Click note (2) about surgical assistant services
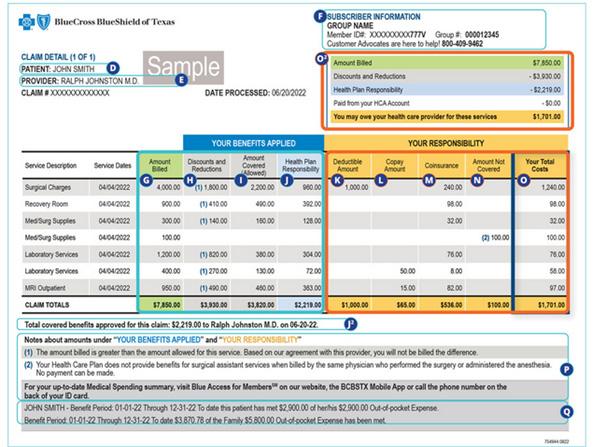This screenshot has width=606, height=447. [x=288, y=369]
